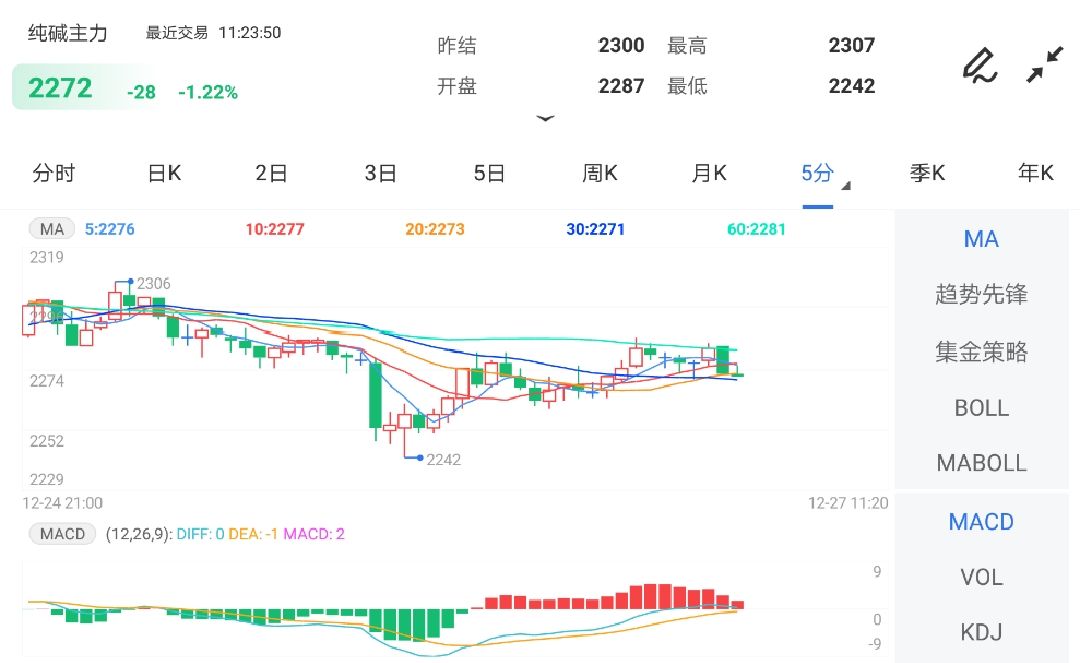Expand quote details with down chevron
Image resolution: width=1080 pixels, height=663 pixels.
click(545, 118)
